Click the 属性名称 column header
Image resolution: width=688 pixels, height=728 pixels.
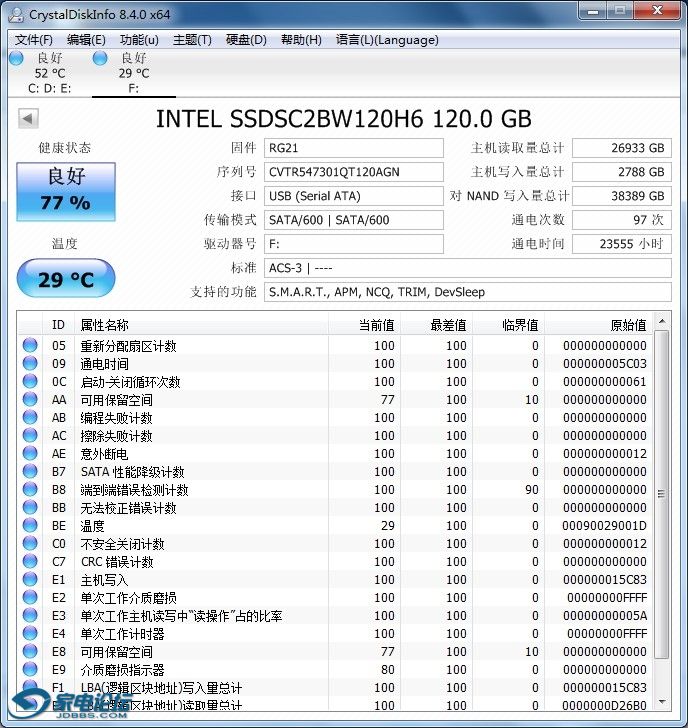coord(202,325)
